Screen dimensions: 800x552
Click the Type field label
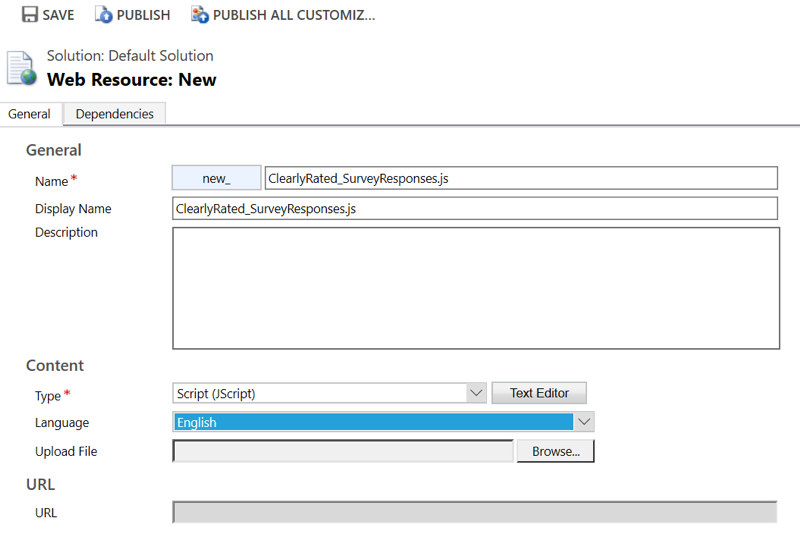[x=48, y=396]
